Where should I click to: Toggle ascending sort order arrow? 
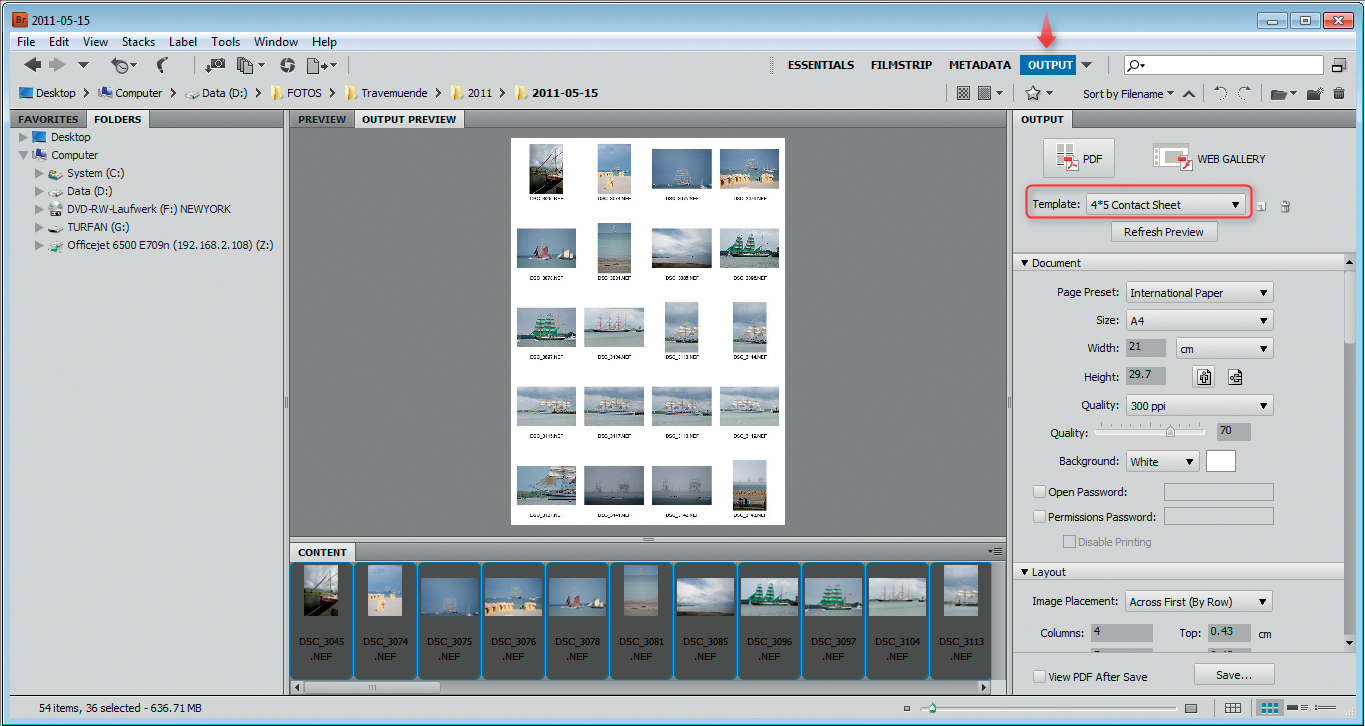click(x=1188, y=94)
